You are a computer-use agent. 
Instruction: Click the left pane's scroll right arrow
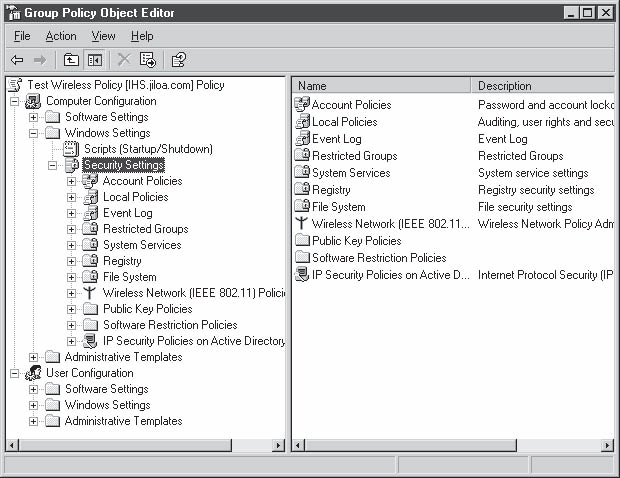pos(278,445)
